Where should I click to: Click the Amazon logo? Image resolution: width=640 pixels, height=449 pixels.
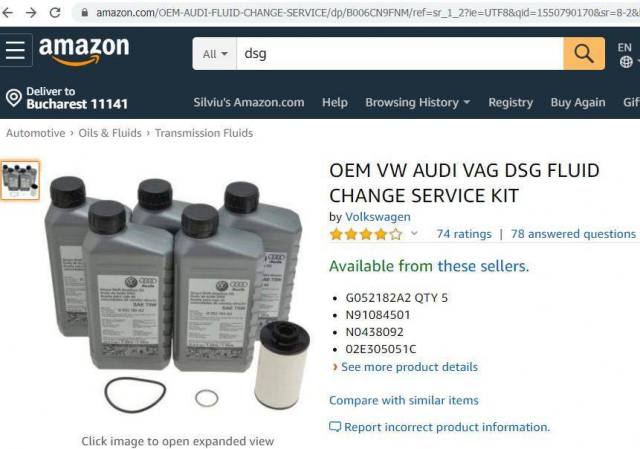pos(84,51)
